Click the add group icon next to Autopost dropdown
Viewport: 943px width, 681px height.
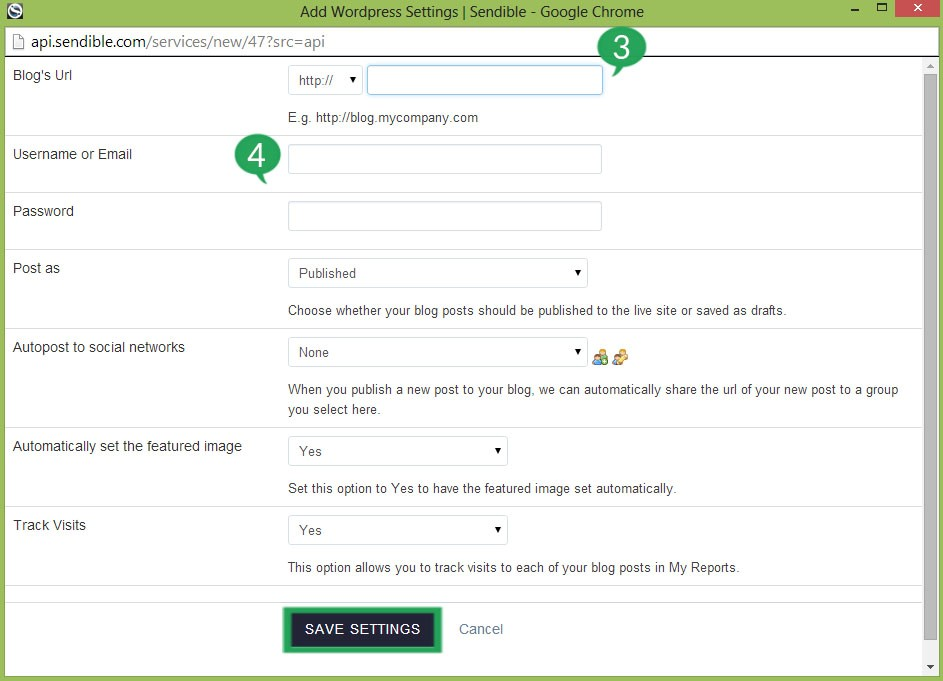(600, 357)
